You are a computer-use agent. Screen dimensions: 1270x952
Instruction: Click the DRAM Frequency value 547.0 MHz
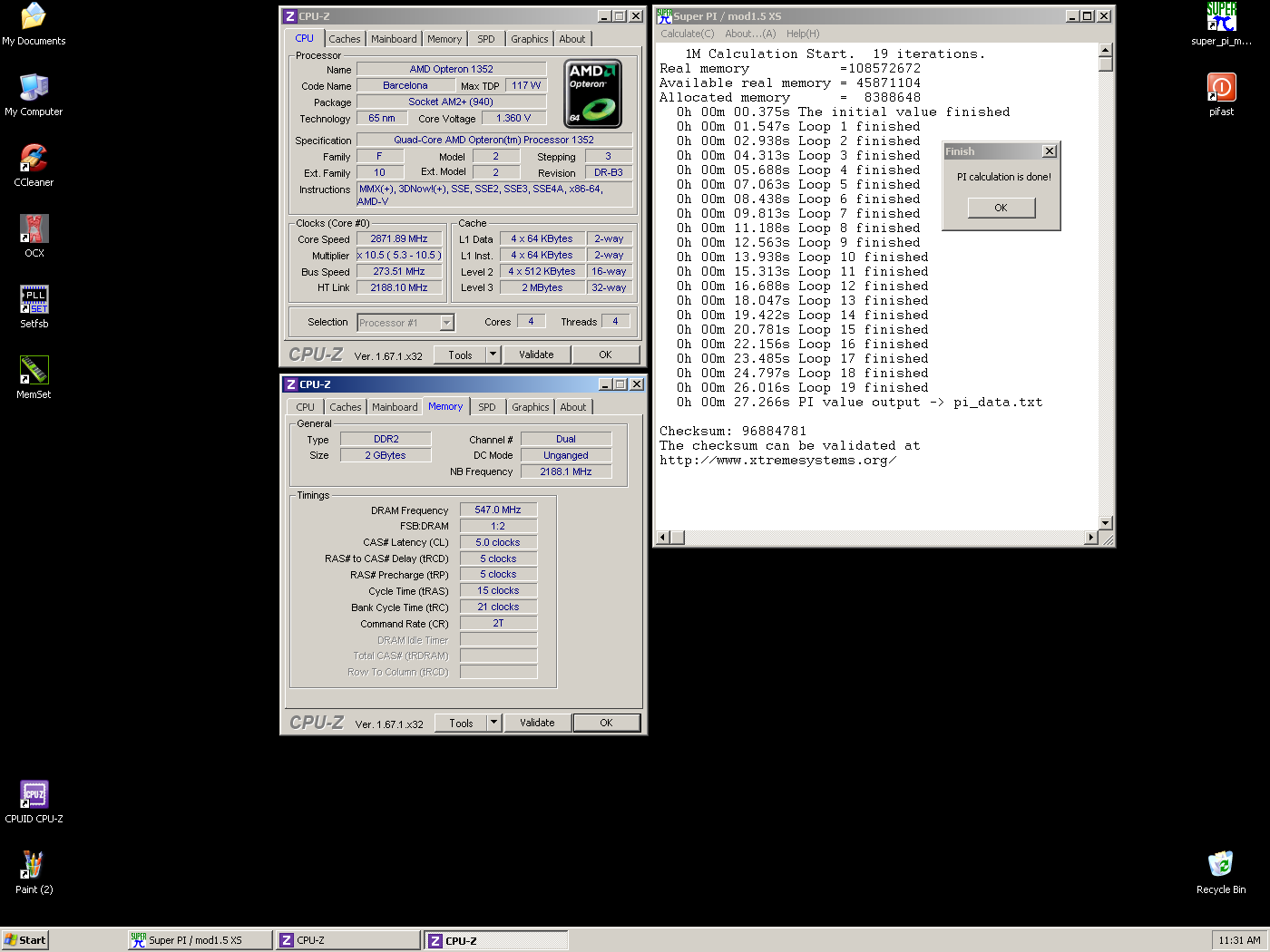(498, 510)
